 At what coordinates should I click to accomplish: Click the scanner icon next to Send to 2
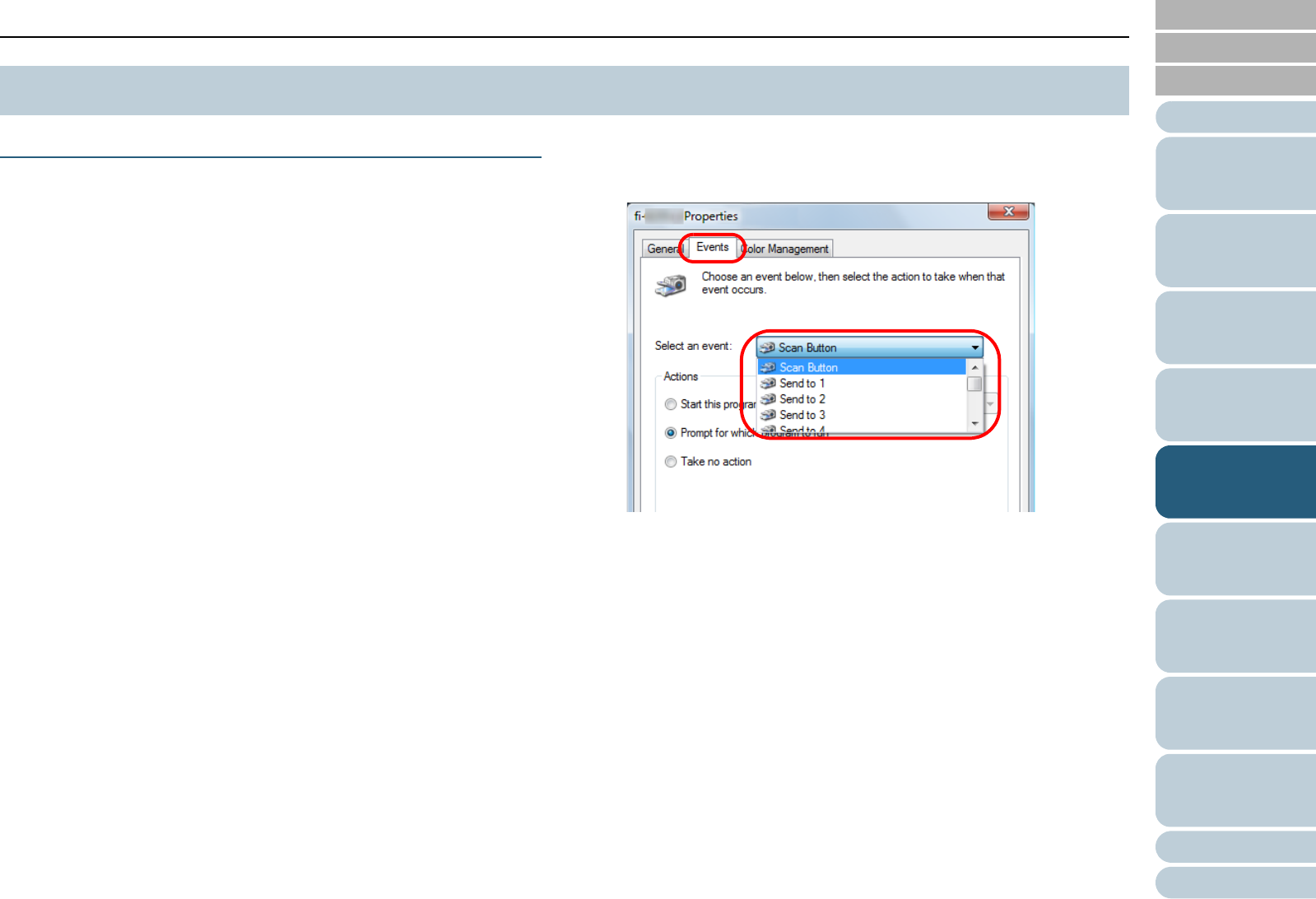(769, 399)
